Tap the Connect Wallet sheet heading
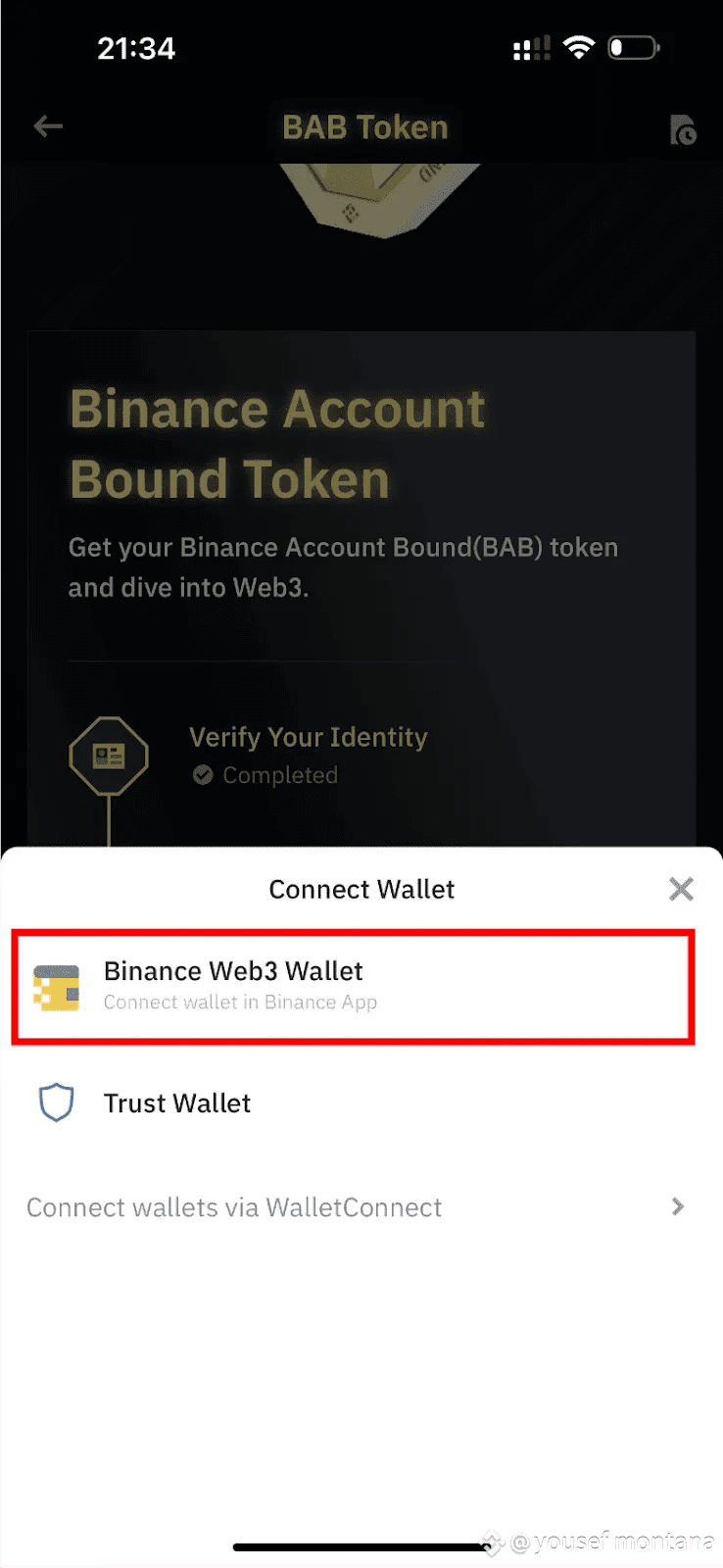723x1568 pixels. [361, 889]
